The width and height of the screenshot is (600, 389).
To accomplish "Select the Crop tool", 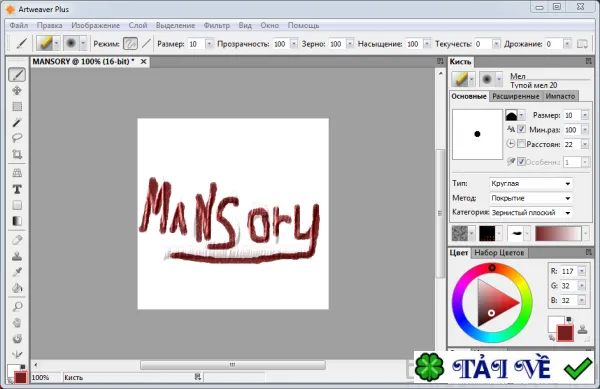I will point(17,154).
